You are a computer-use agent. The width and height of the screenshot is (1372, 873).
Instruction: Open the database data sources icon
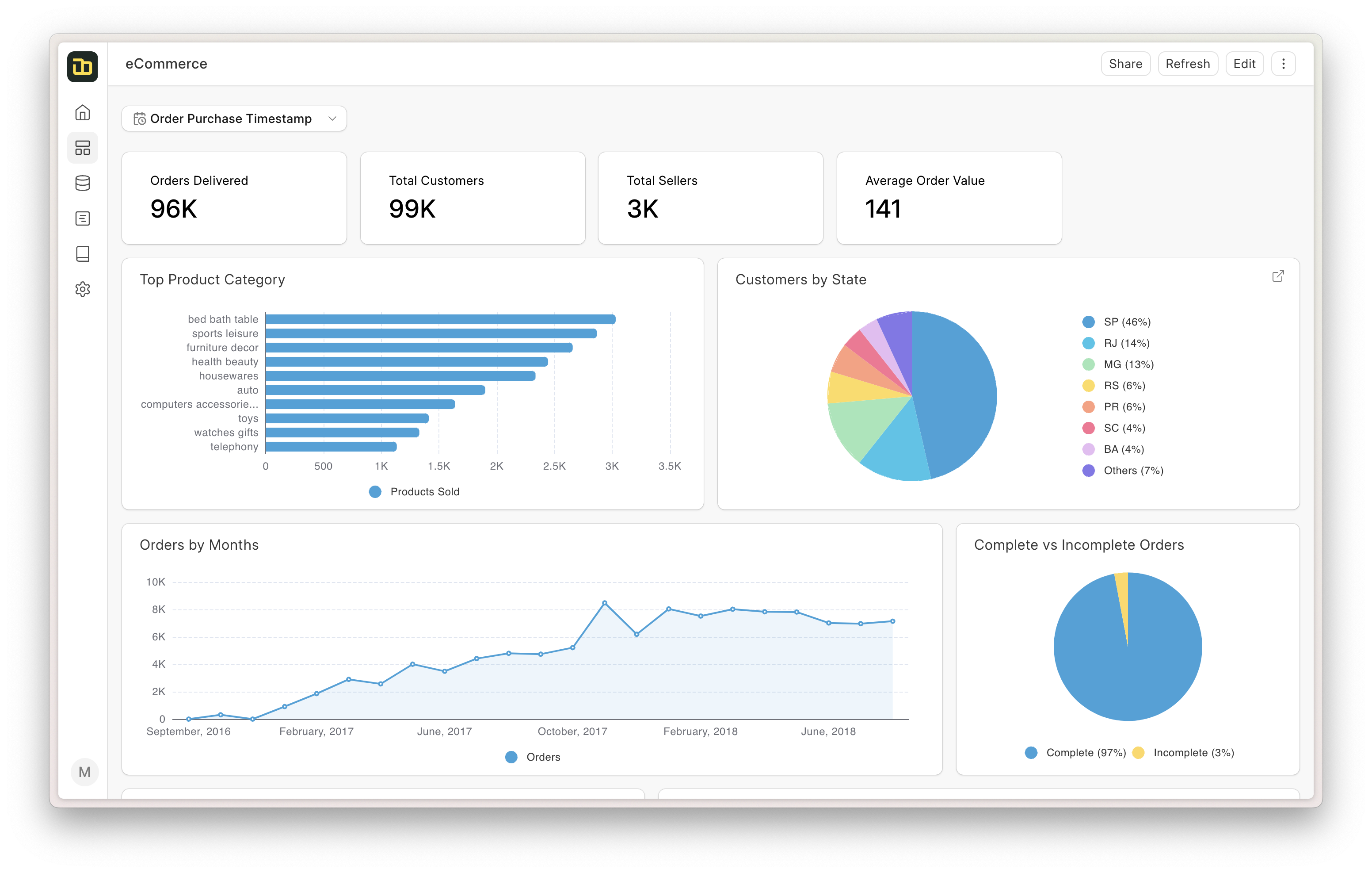(x=83, y=183)
